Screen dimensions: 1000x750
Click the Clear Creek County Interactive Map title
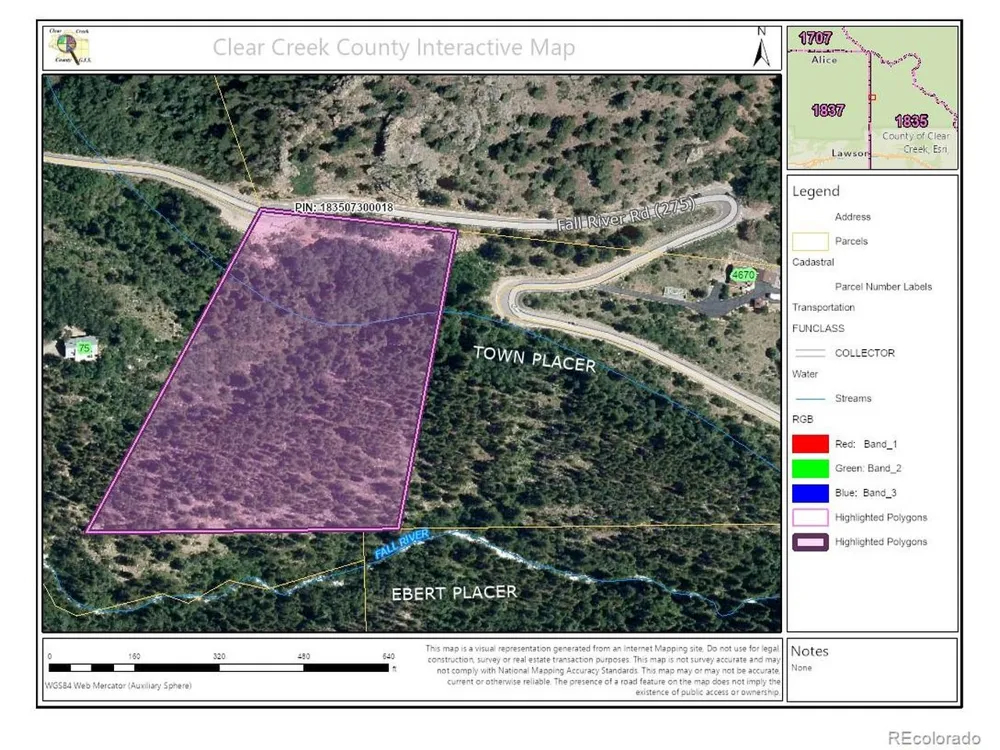coord(393,47)
